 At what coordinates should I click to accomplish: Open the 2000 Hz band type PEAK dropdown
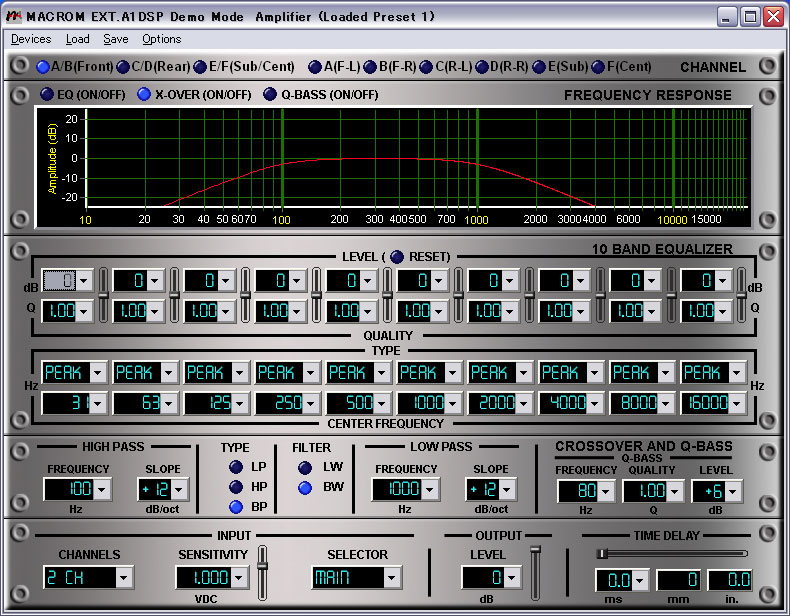click(x=524, y=373)
